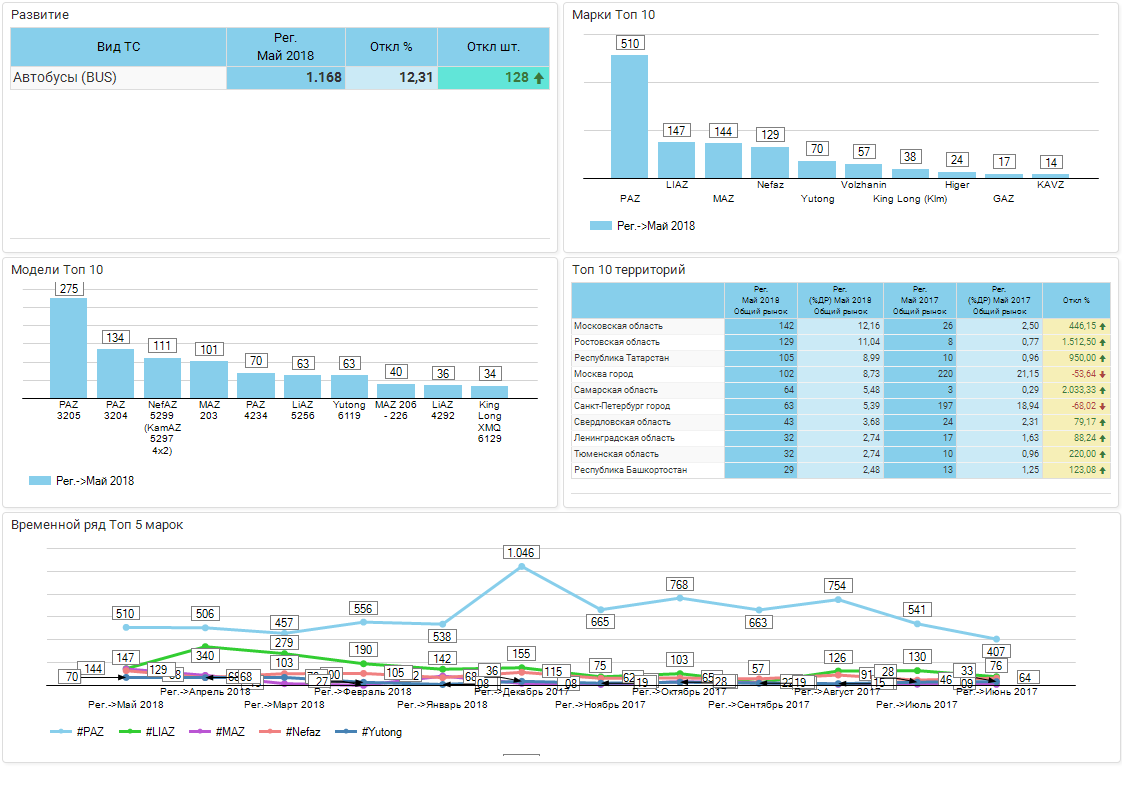Click red down arrow in Санкт-Петербург город row
1122x793 pixels.
coord(1103,406)
